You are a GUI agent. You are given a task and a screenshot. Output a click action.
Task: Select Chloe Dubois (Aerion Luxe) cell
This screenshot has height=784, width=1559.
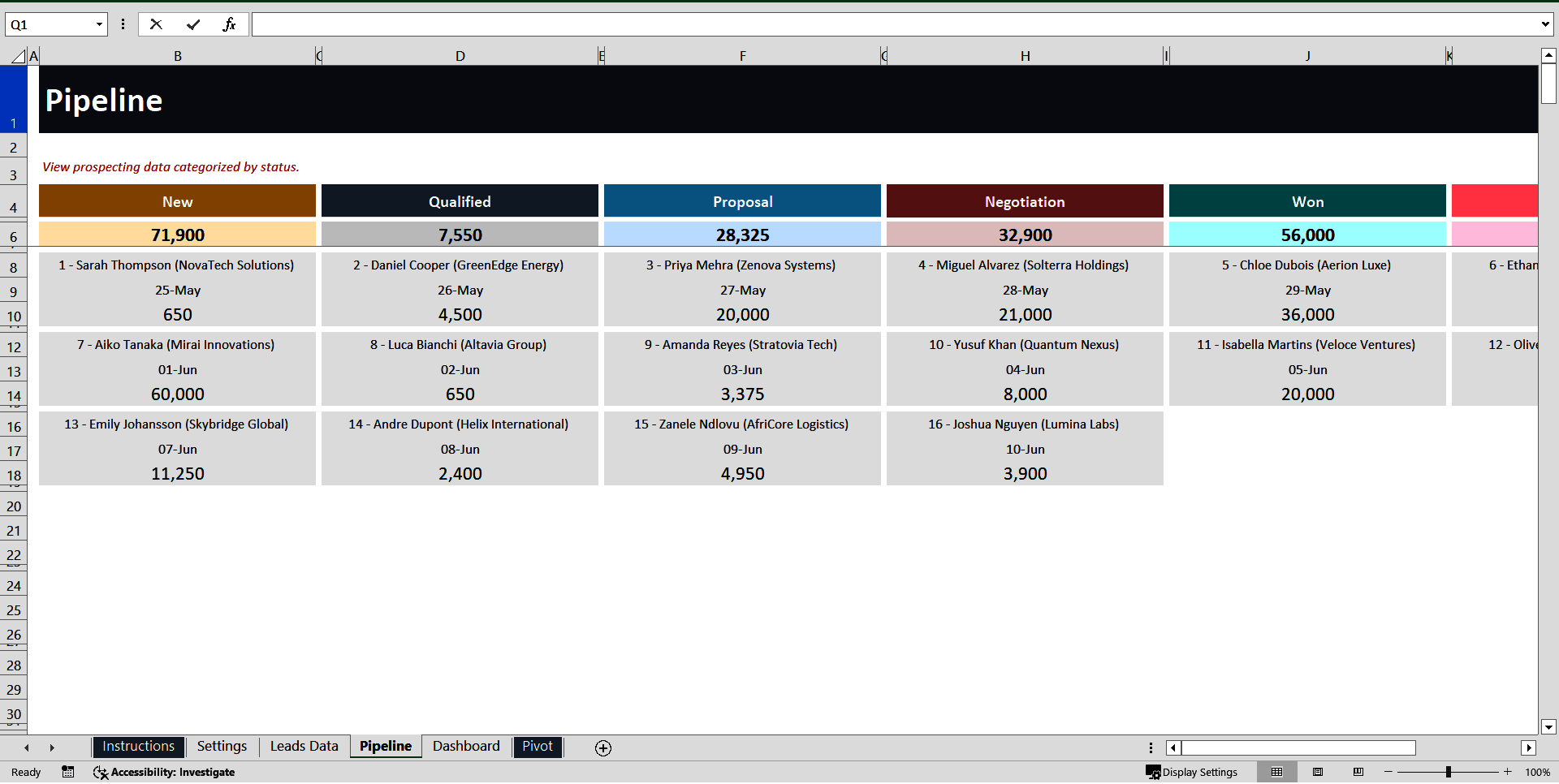pyautogui.click(x=1308, y=265)
